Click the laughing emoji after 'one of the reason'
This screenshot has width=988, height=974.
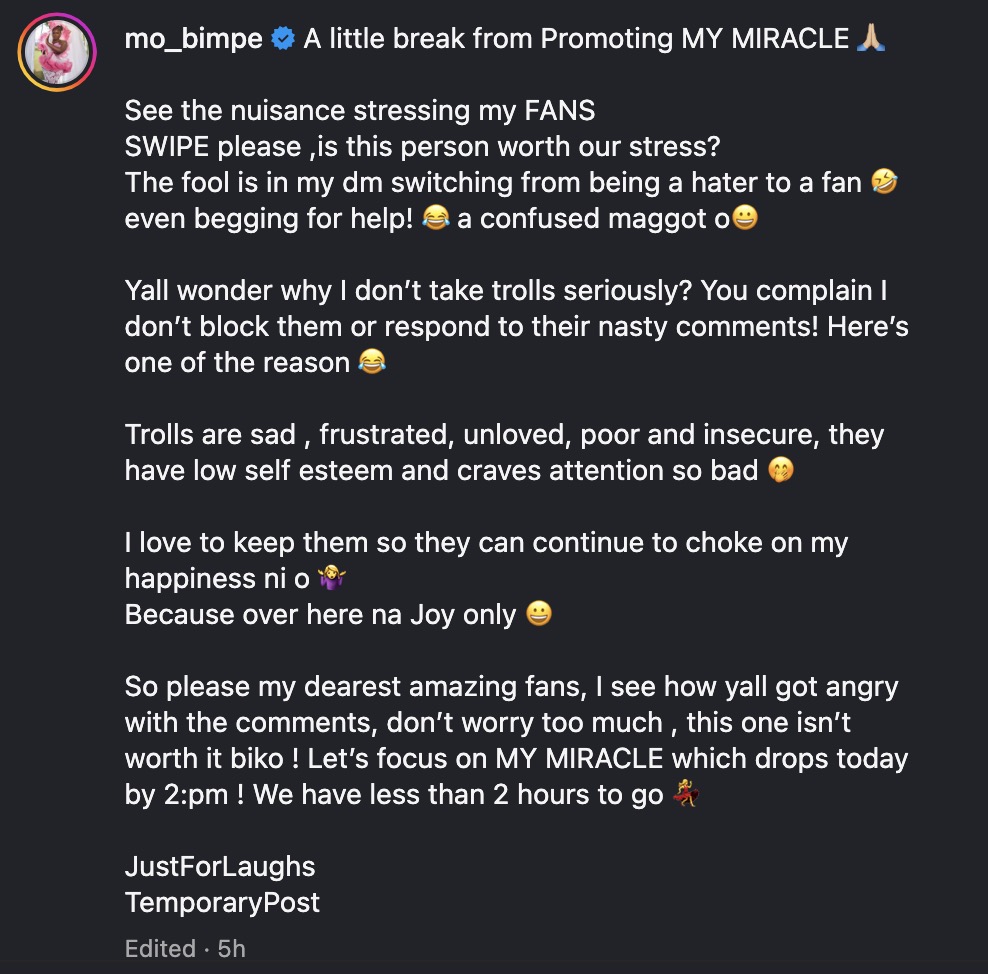click(x=371, y=363)
